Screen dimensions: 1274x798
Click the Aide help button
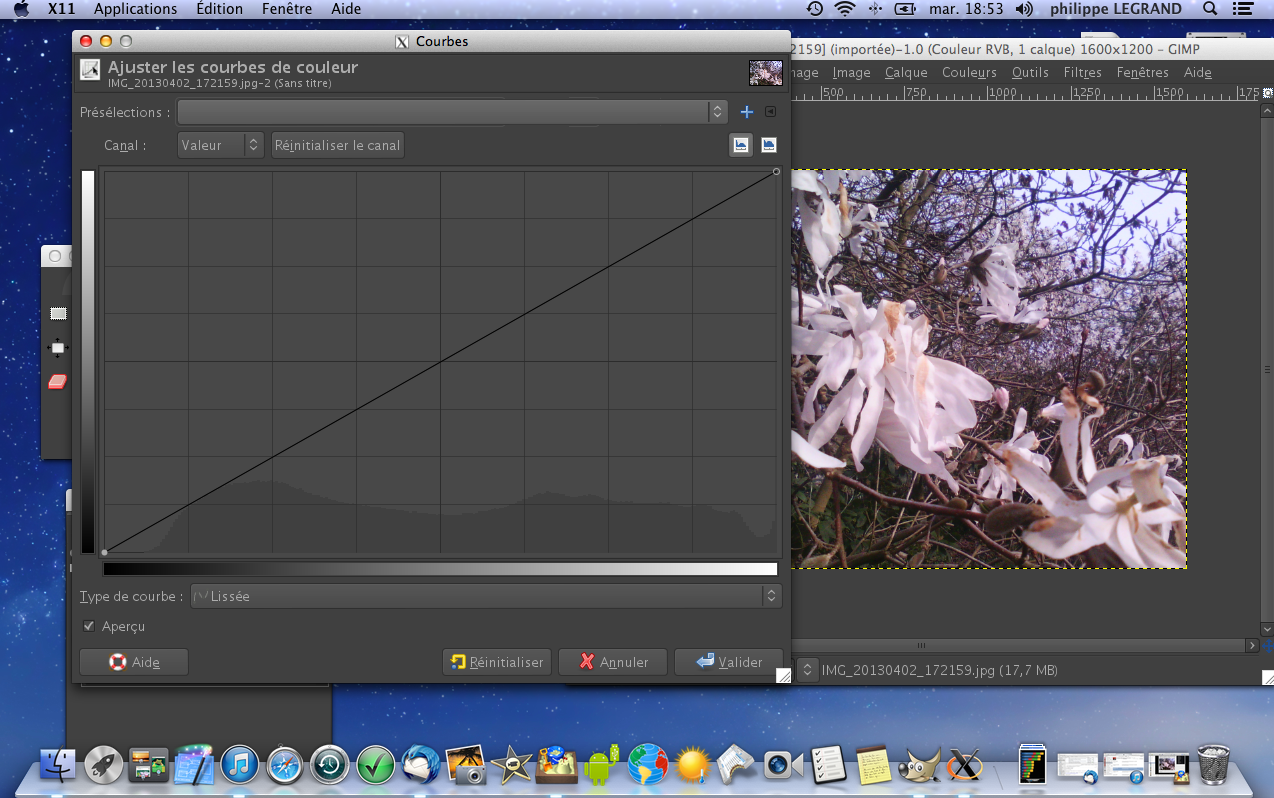coord(134,662)
